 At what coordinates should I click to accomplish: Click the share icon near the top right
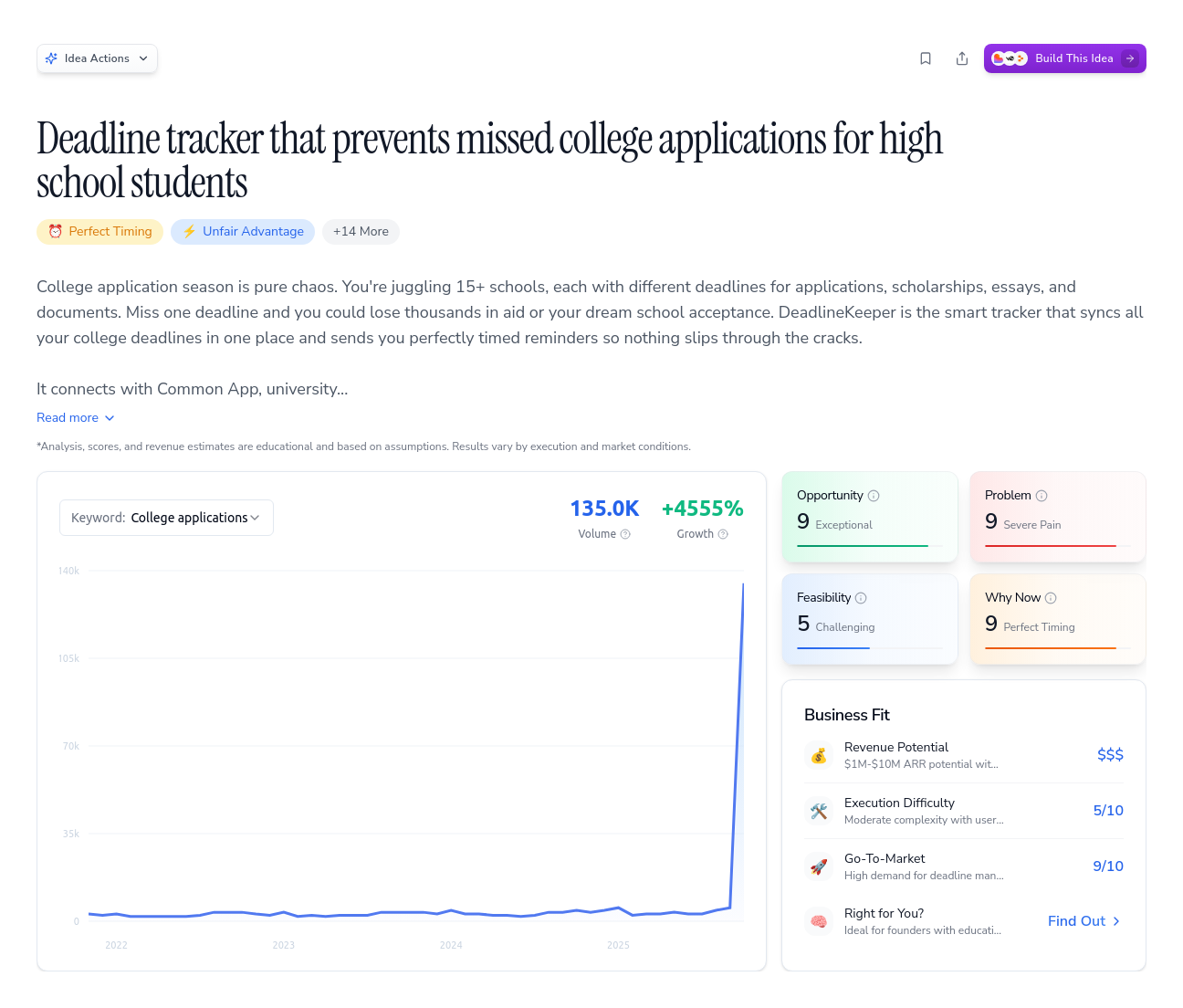[x=961, y=58]
